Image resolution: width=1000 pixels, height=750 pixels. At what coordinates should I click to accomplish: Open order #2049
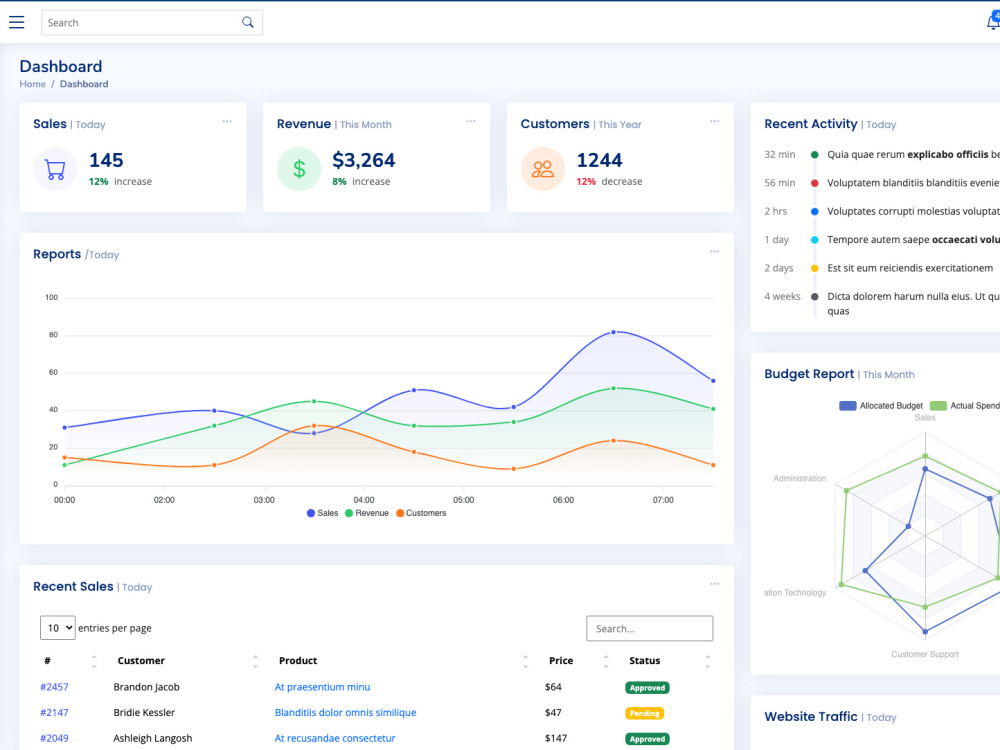[54, 738]
